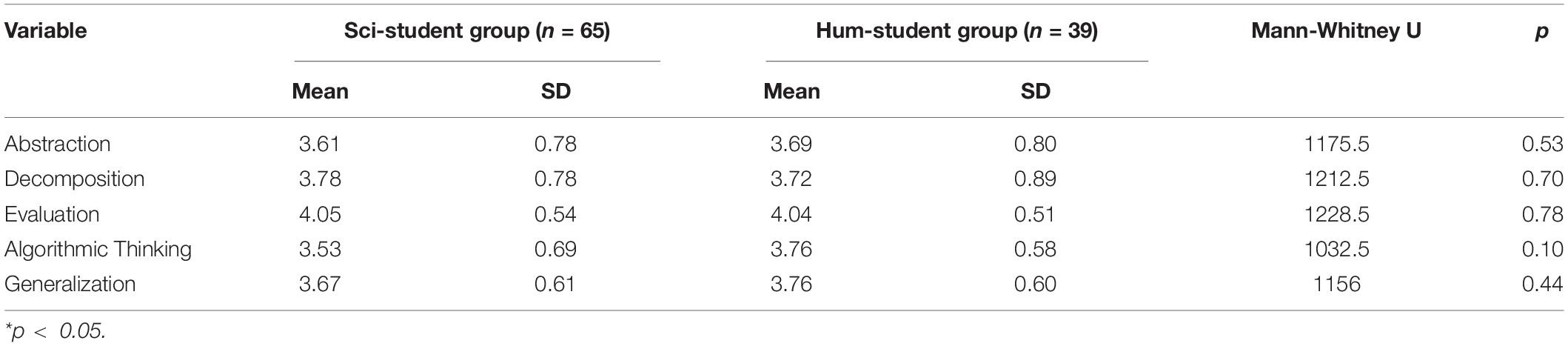Image resolution: width=1568 pixels, height=346 pixels.
Task: Click the Variable column header
Action: click(46, 31)
